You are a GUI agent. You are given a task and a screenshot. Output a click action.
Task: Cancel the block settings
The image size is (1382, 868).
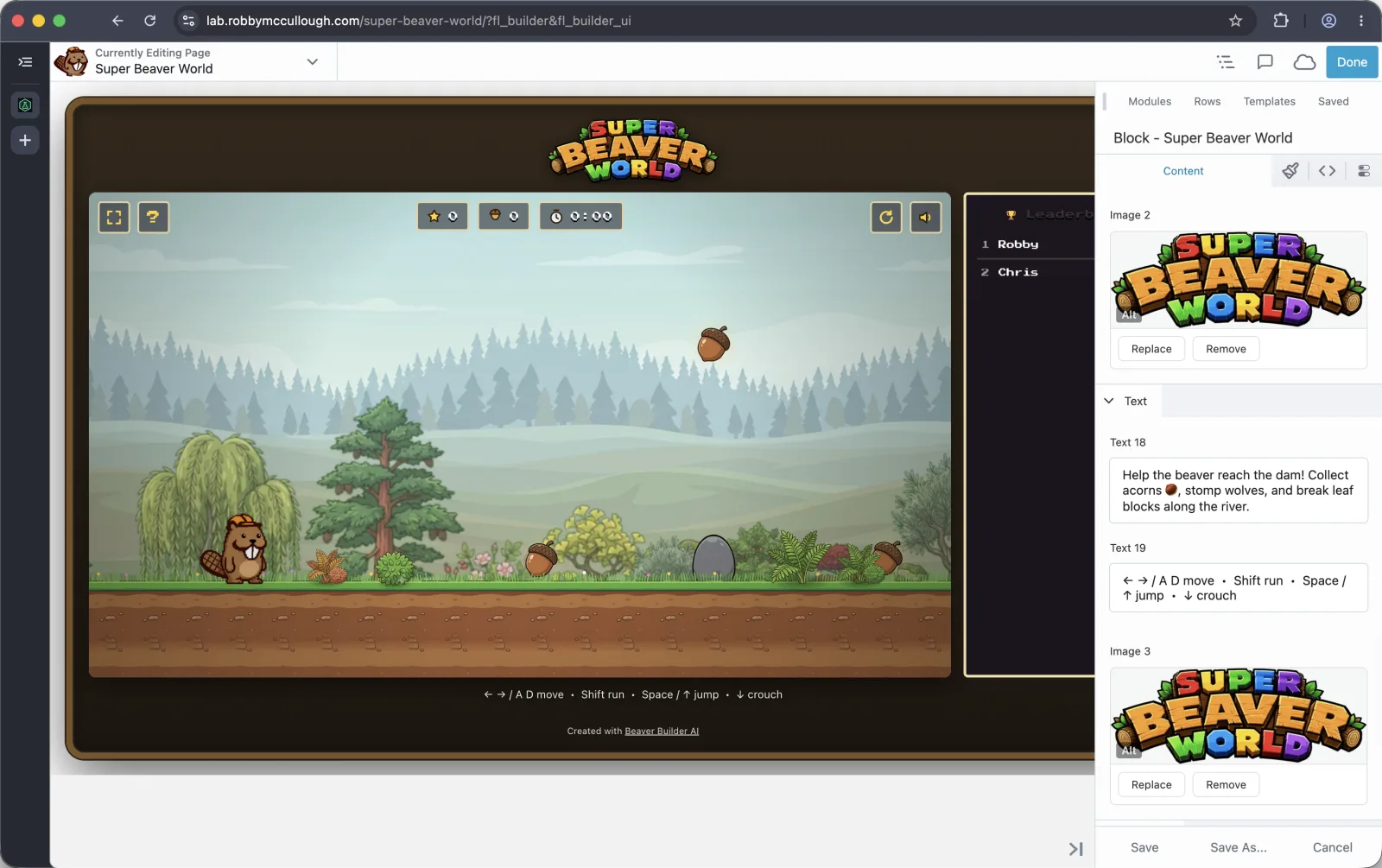1332,847
